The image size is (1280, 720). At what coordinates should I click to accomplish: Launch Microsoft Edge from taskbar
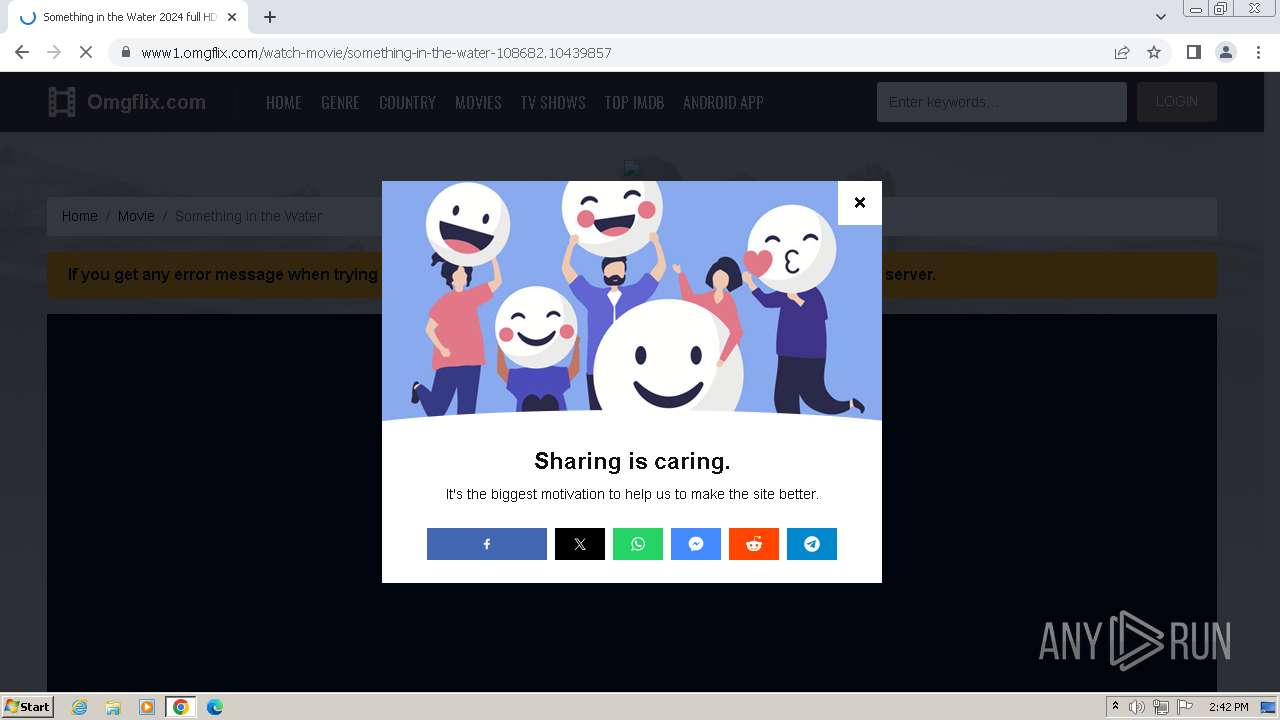(x=215, y=707)
